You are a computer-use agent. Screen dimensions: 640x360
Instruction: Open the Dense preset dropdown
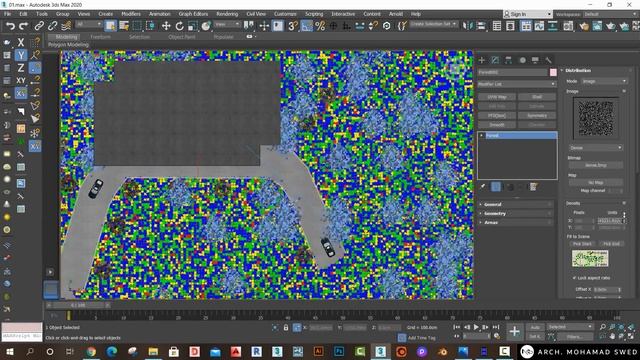click(x=596, y=147)
